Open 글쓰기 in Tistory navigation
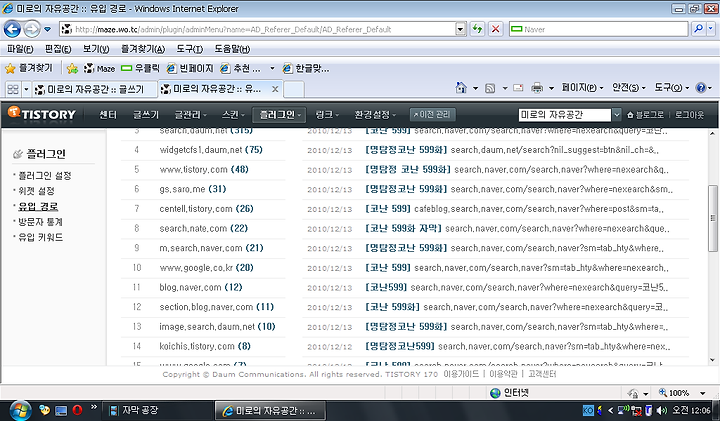The width and height of the screenshot is (720, 421). point(146,115)
